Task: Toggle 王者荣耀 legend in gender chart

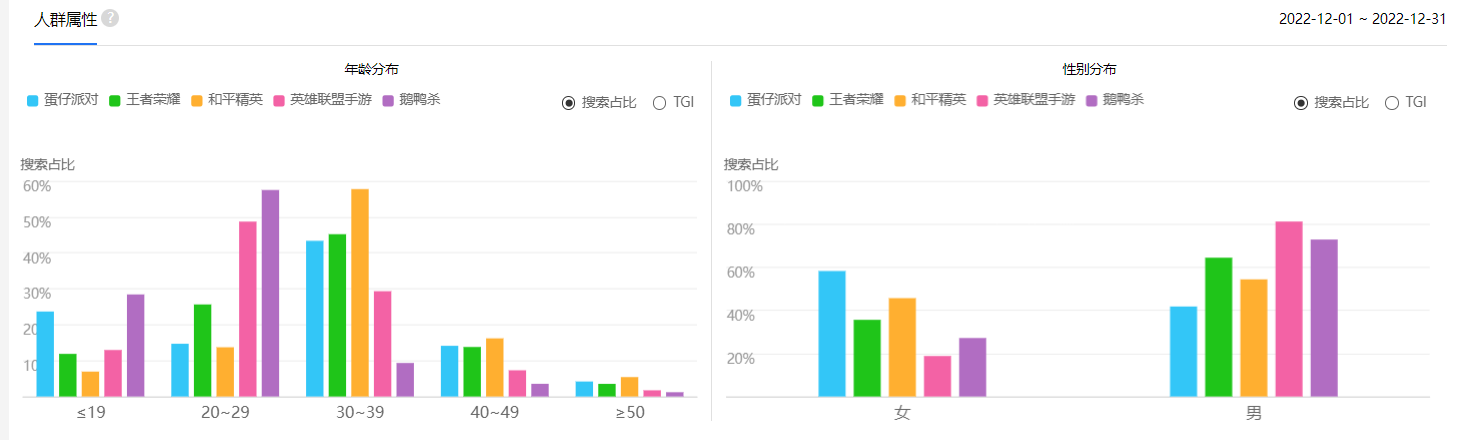Action: point(848,100)
